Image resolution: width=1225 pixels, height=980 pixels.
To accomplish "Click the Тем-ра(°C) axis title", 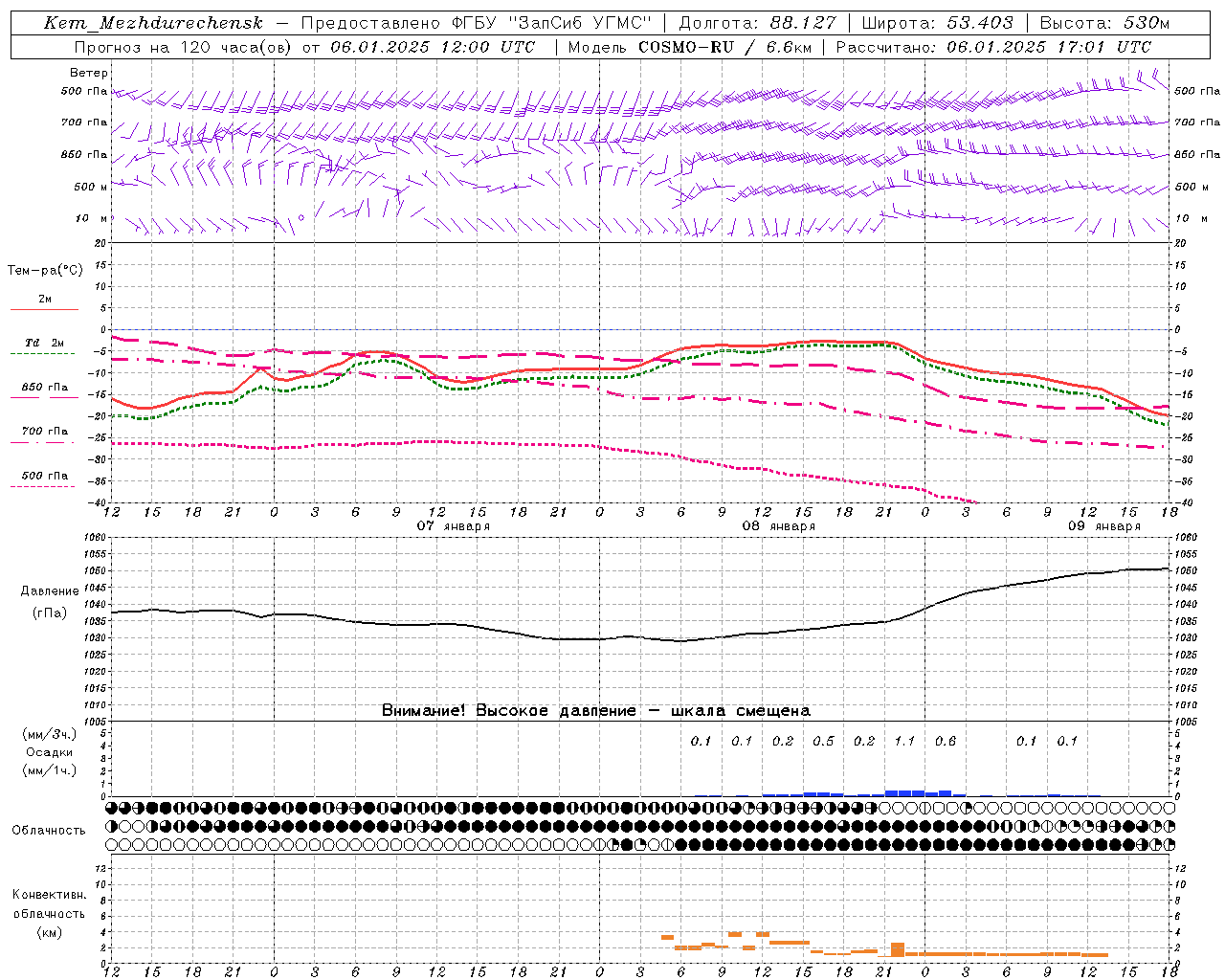I will (45, 270).
